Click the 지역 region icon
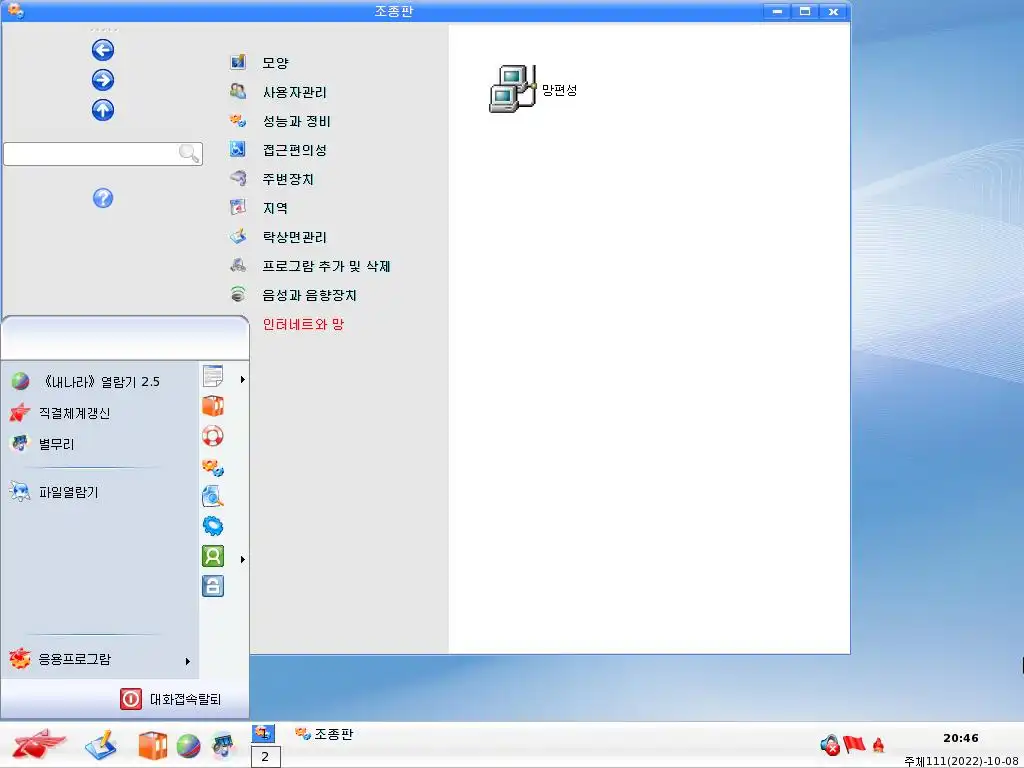Image resolution: width=1024 pixels, height=768 pixels. tap(238, 207)
